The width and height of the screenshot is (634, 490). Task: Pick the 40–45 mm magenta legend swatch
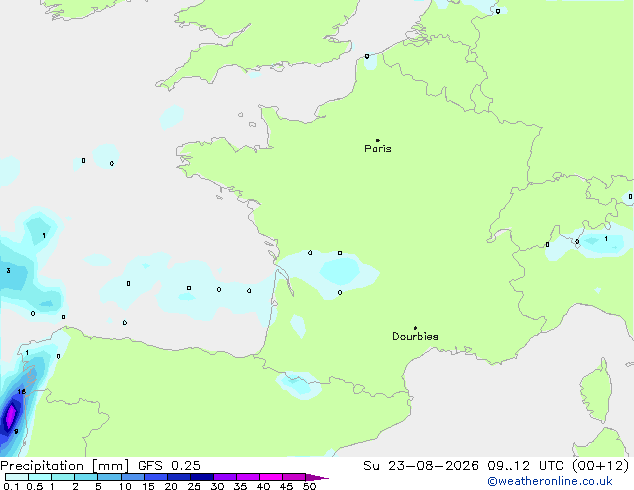point(271,477)
